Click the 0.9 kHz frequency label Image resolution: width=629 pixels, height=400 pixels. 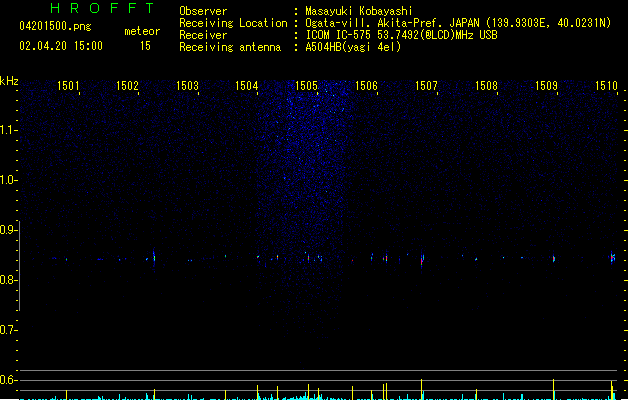pos(8,230)
